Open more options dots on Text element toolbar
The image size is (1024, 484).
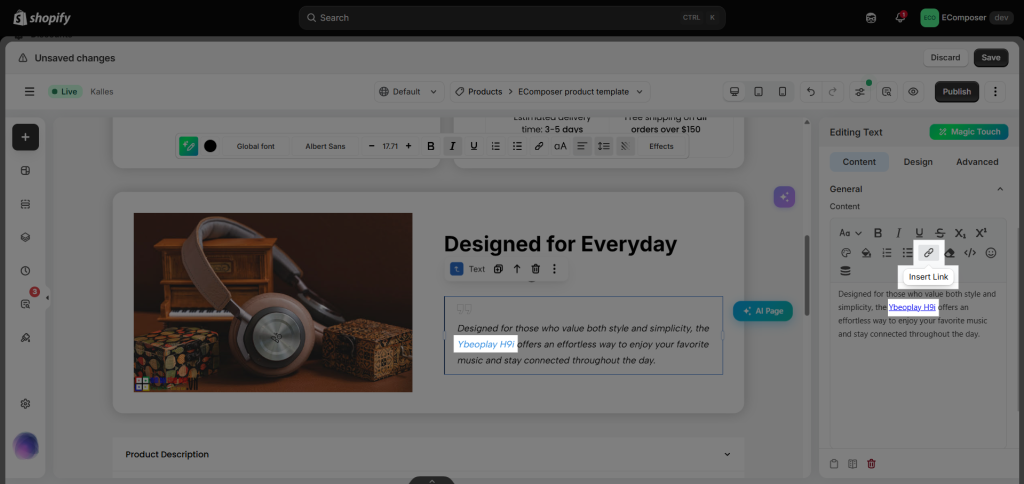click(554, 268)
